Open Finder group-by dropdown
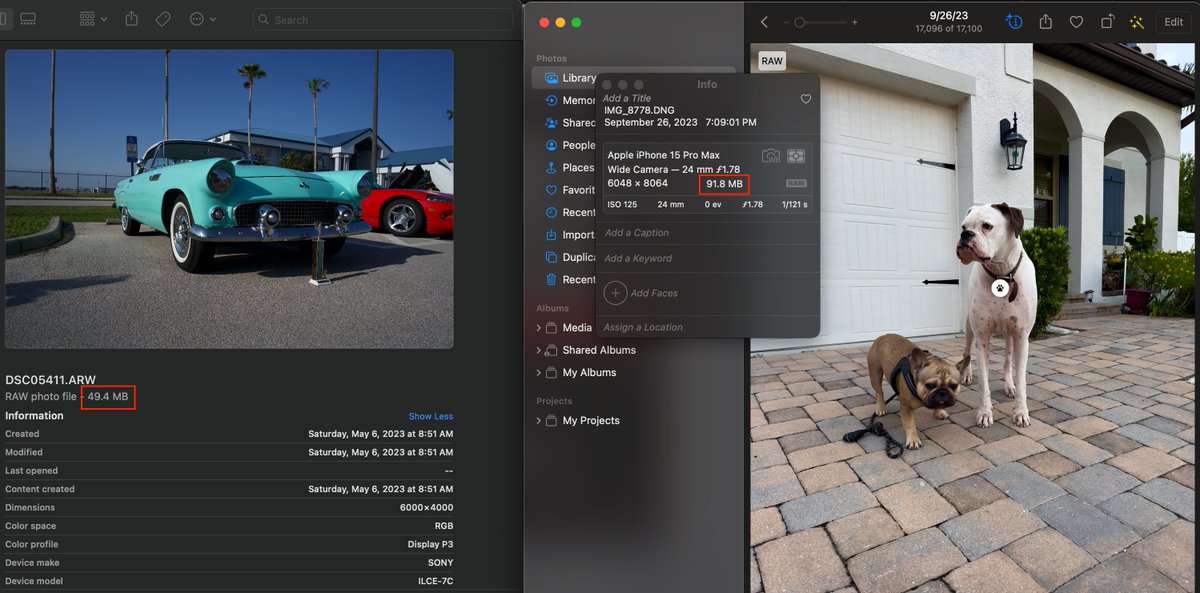 click(93, 19)
